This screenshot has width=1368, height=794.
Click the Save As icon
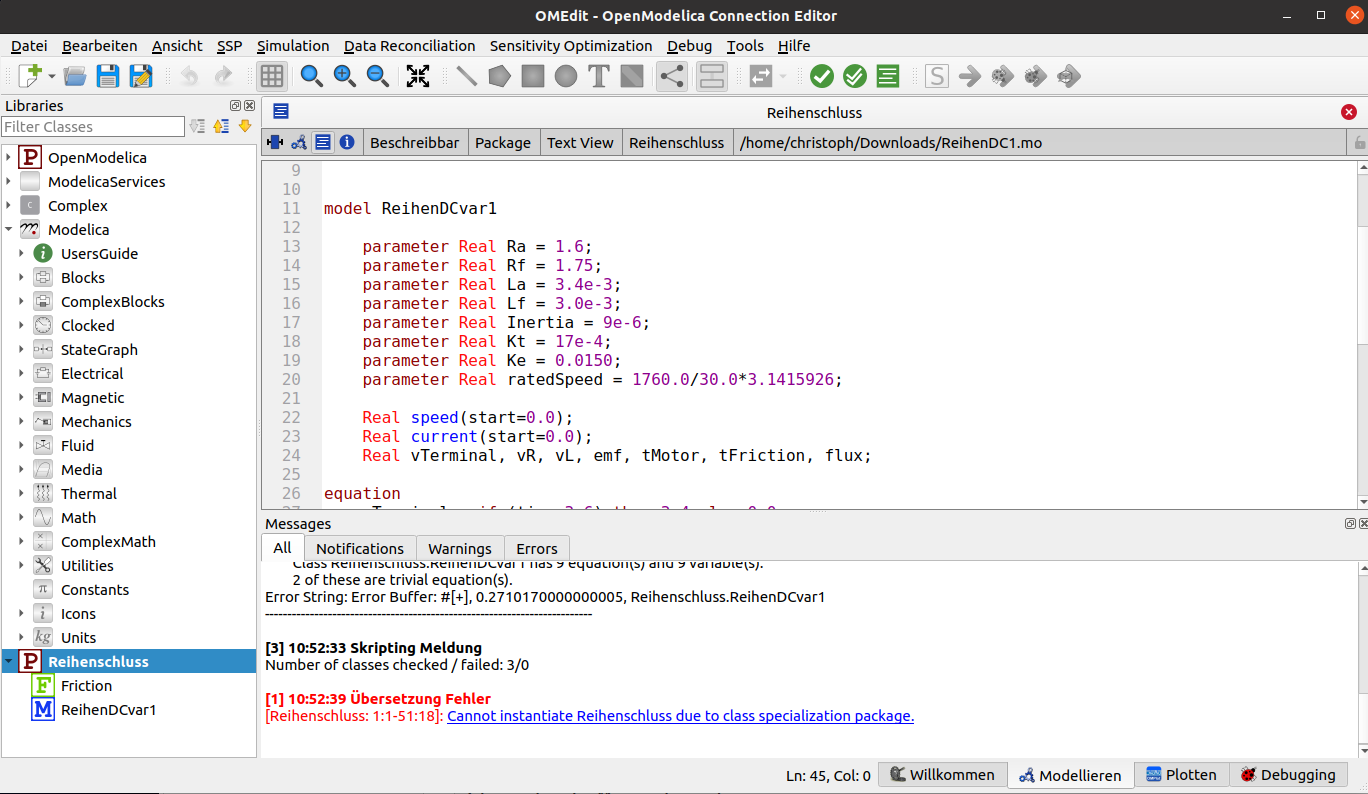(x=141, y=76)
